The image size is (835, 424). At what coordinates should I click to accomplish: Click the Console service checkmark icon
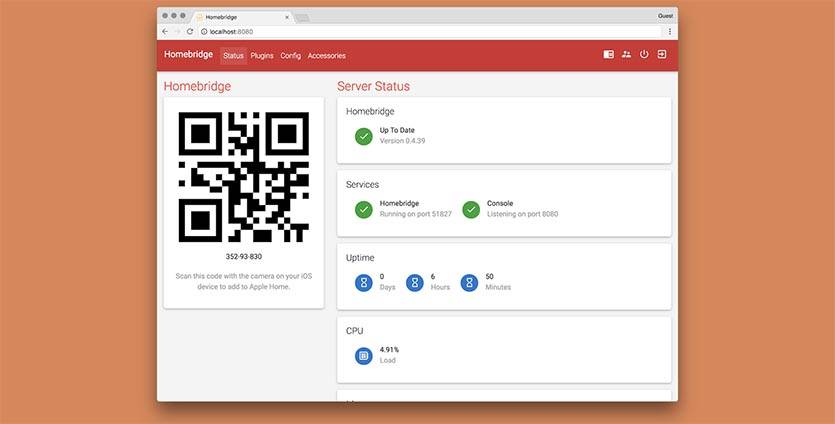coord(471,209)
